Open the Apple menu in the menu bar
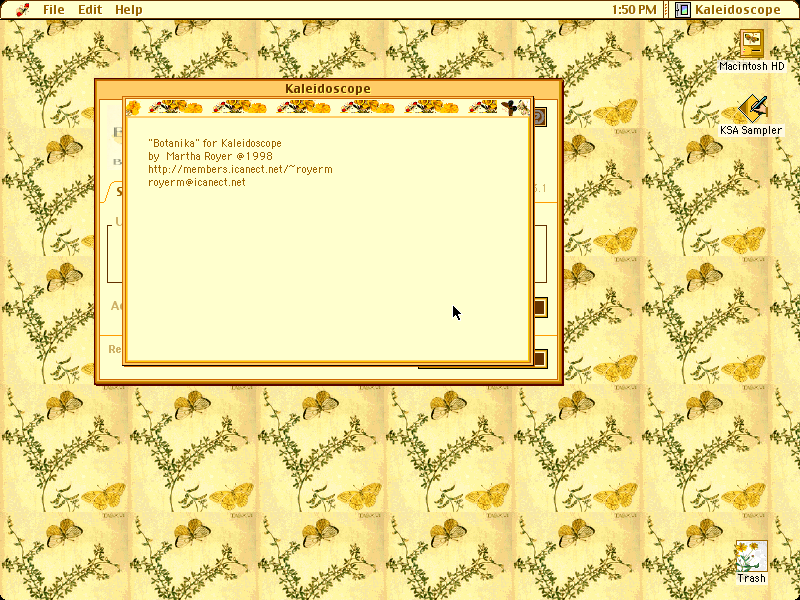 (22, 10)
